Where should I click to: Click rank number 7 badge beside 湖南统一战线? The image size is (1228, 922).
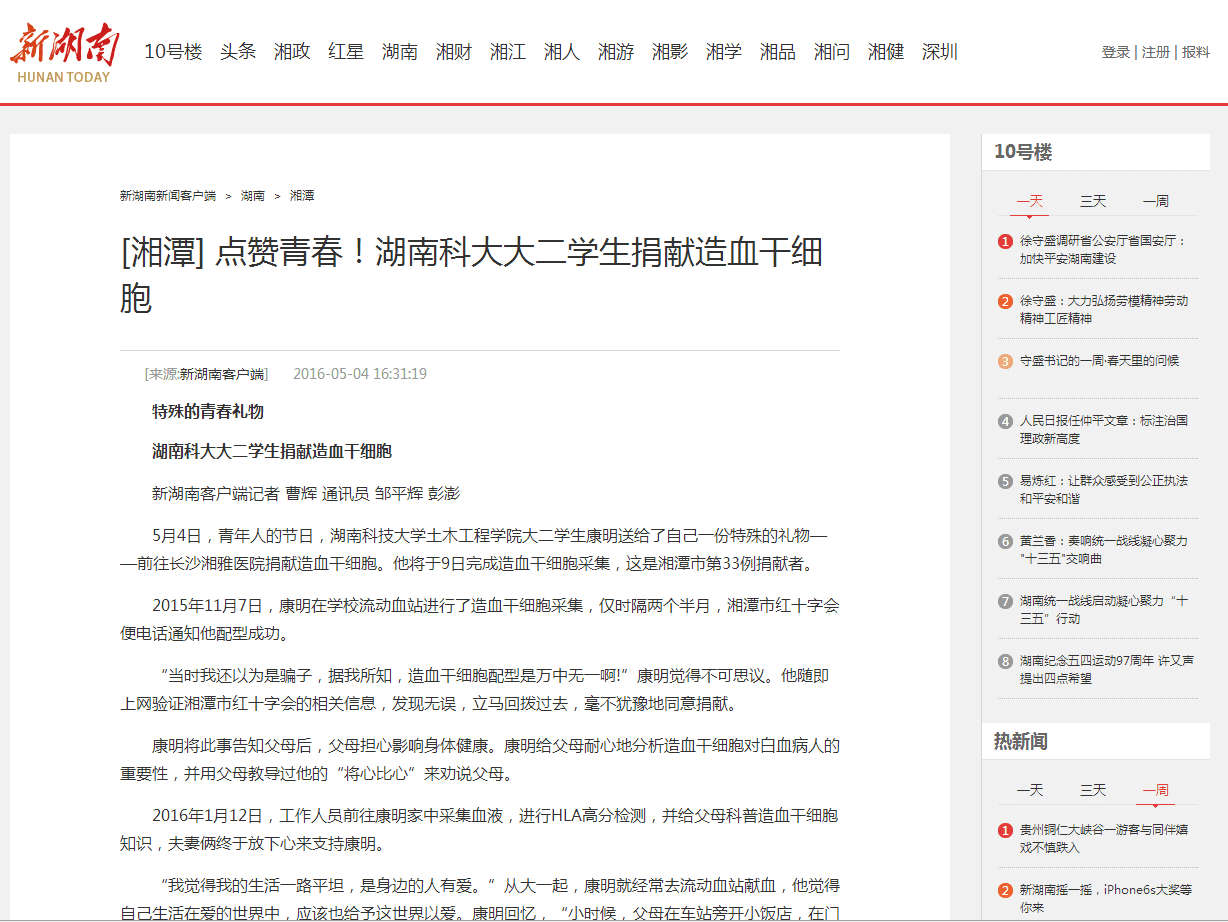pos(1005,601)
